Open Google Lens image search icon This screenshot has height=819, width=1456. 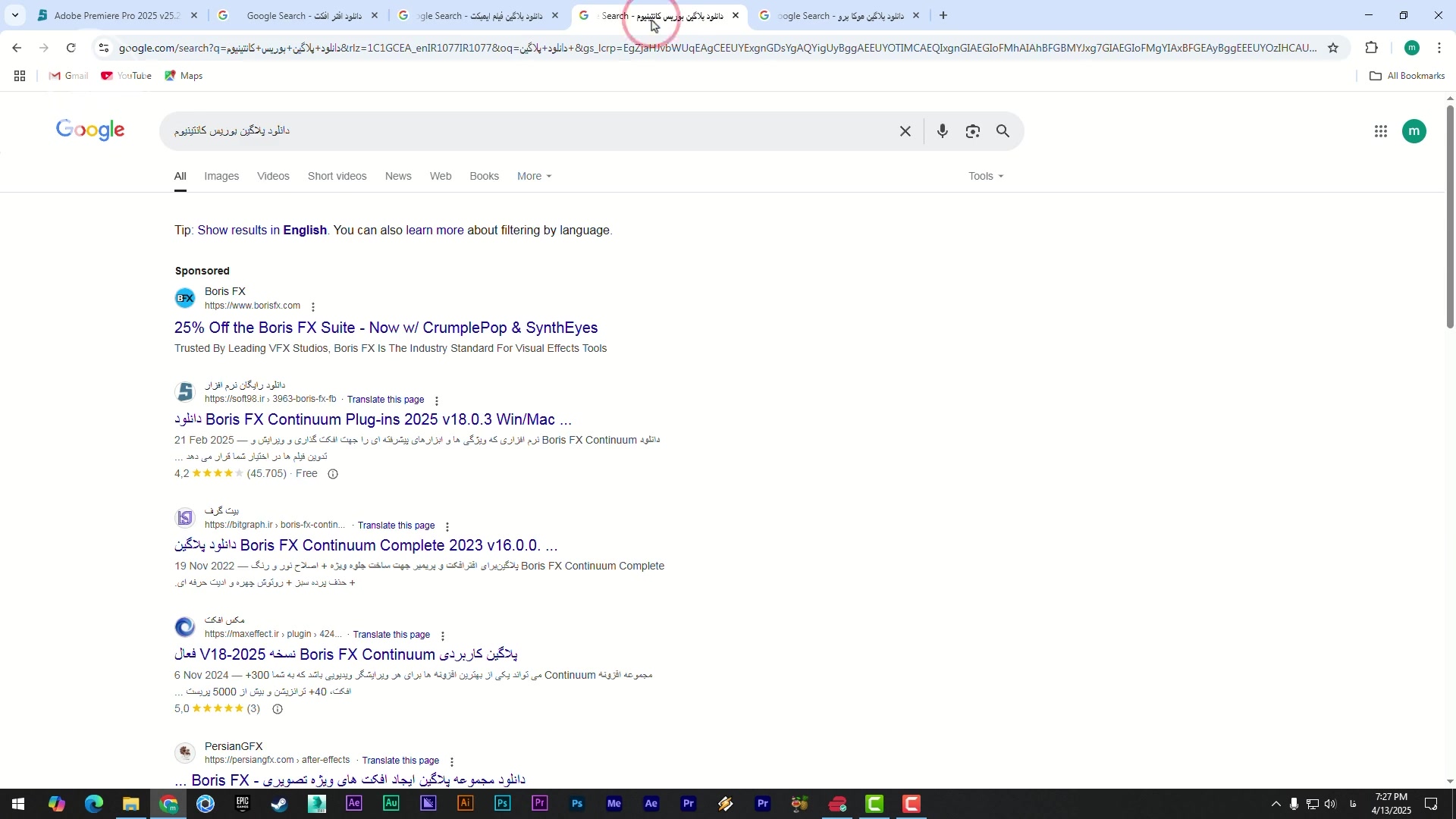pyautogui.click(x=973, y=131)
